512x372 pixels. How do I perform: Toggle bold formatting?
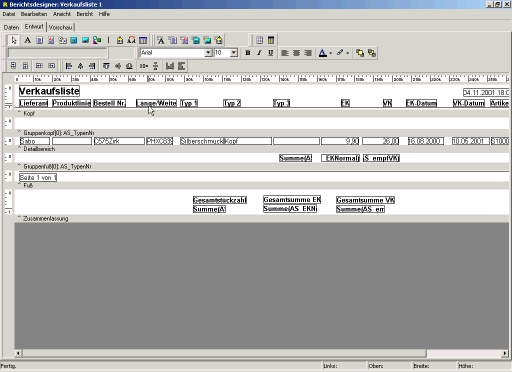(x=248, y=53)
